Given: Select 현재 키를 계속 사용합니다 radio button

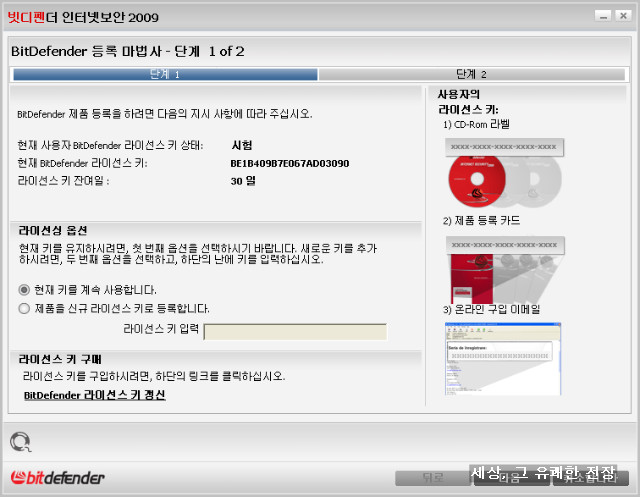Looking at the screenshot, I should [x=24, y=290].
